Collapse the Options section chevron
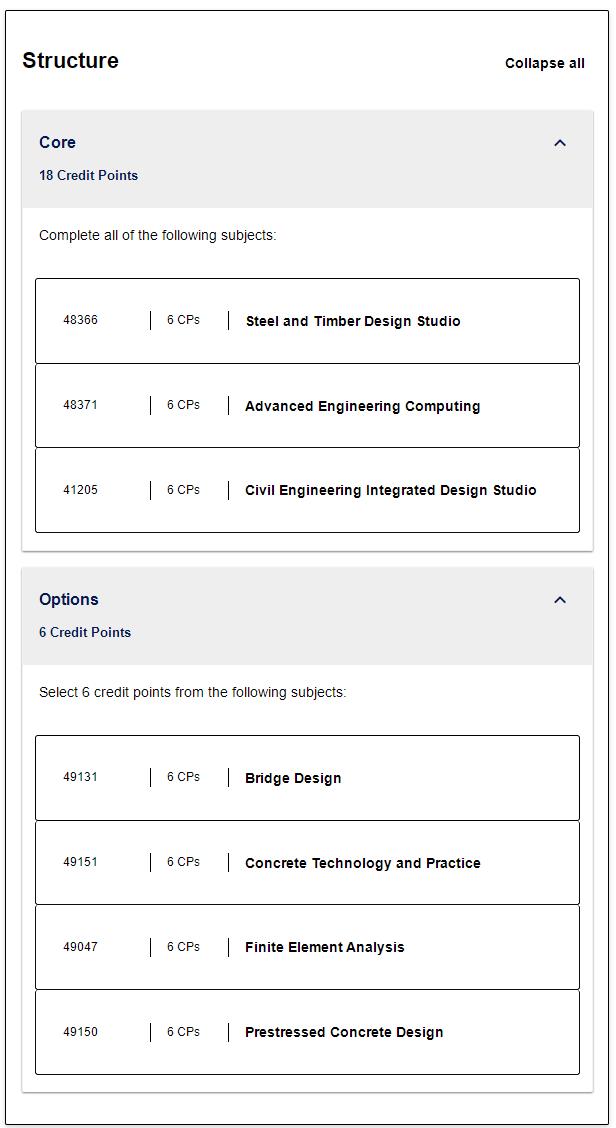Viewport: 616px width, 1128px height. [x=560, y=600]
